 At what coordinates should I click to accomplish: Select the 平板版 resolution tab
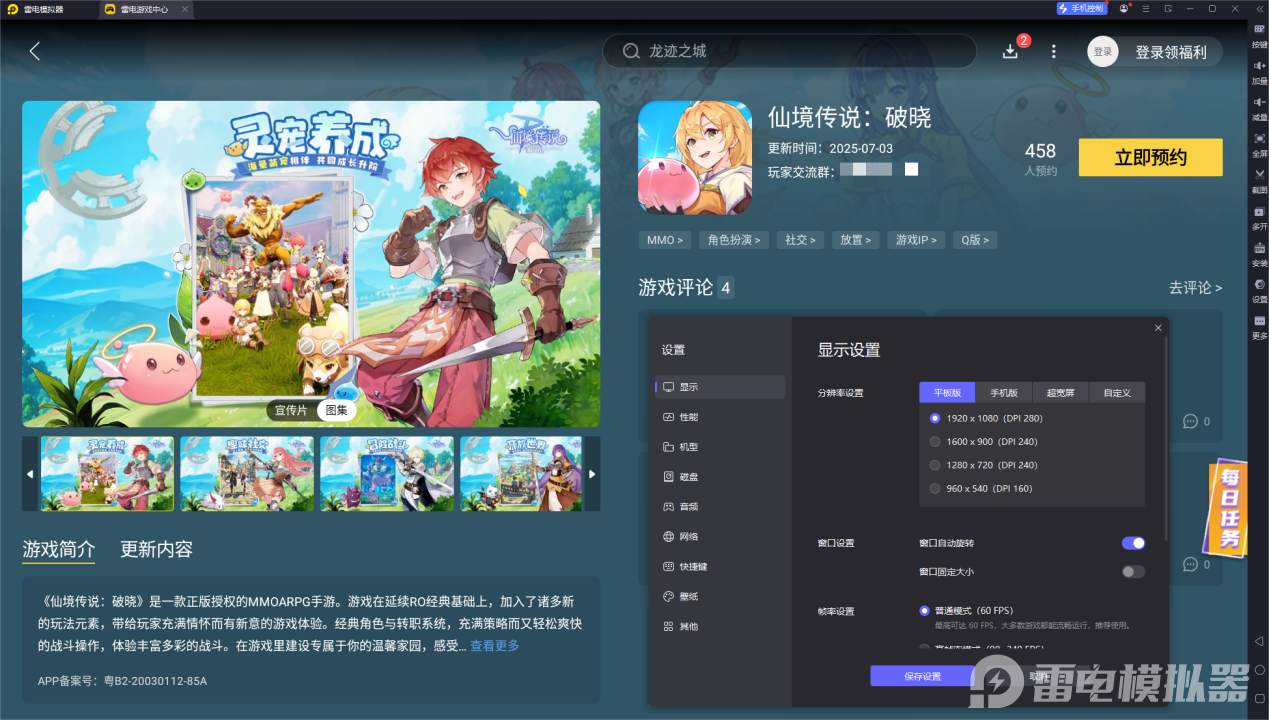point(947,393)
